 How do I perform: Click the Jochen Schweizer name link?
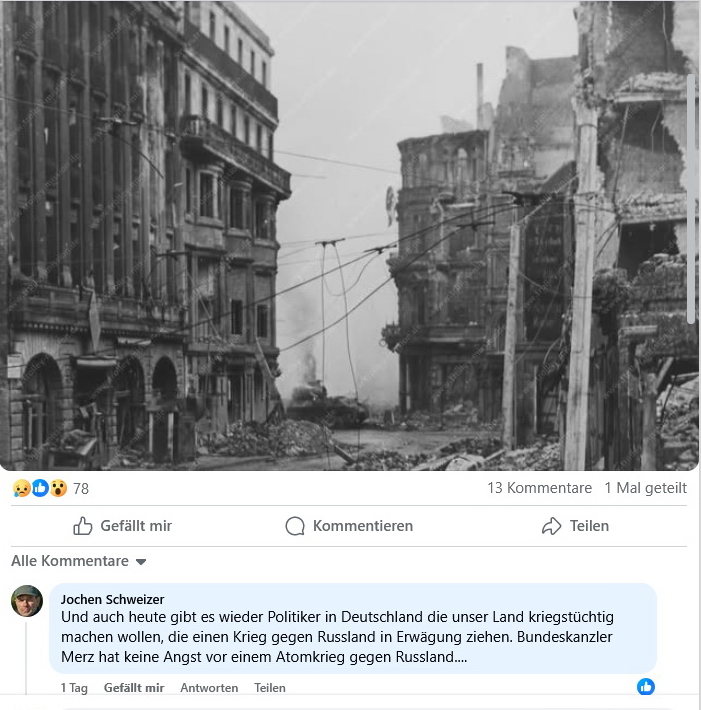tap(112, 599)
